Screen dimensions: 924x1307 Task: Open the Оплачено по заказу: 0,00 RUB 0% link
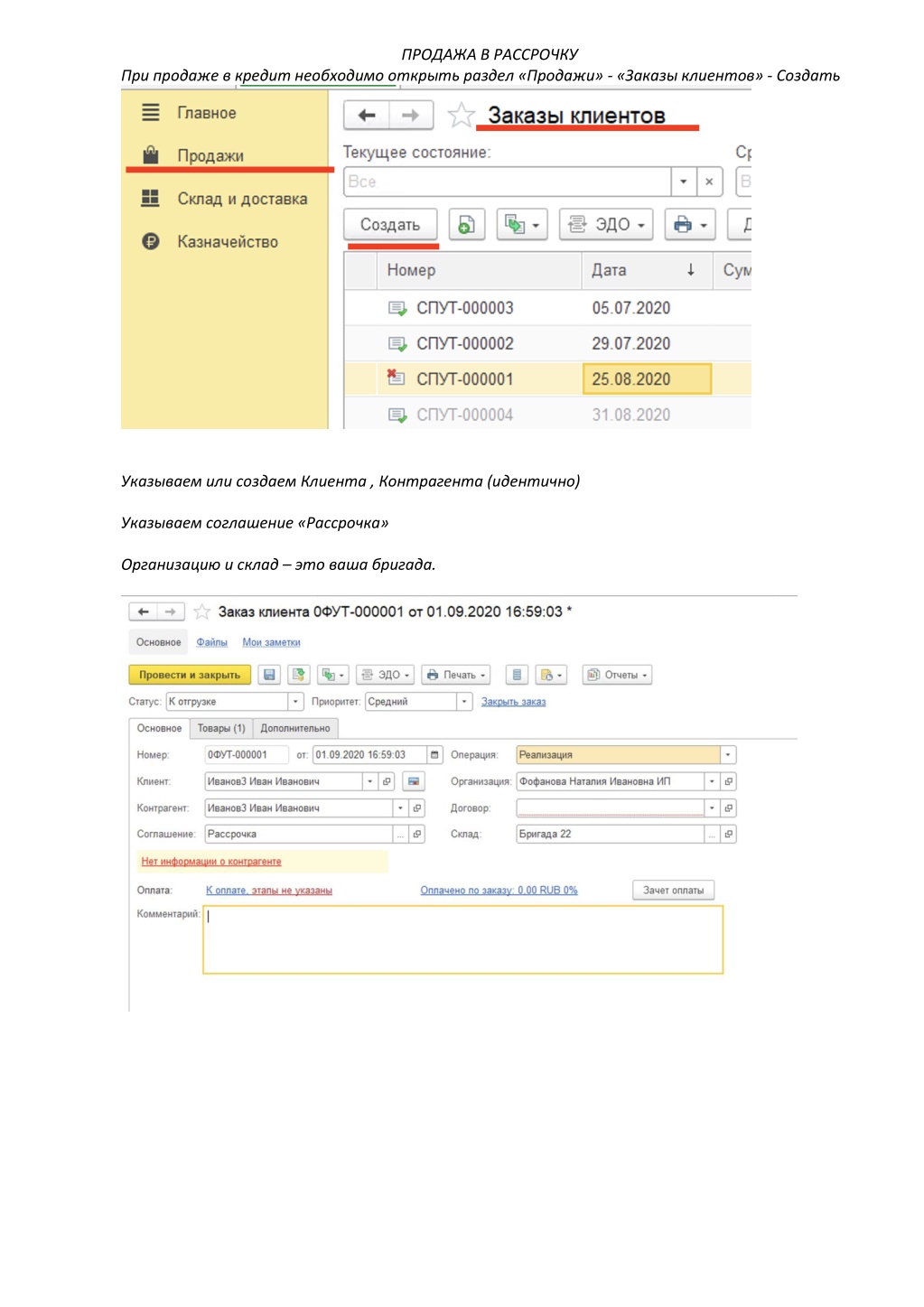coord(499,891)
